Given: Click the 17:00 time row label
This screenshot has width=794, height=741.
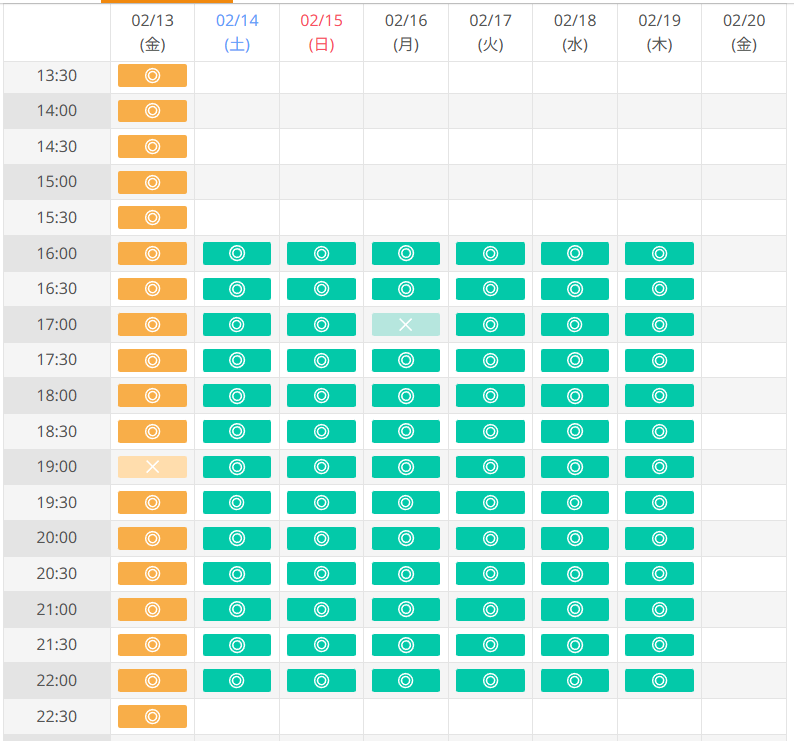Looking at the screenshot, I should click(x=56, y=325).
